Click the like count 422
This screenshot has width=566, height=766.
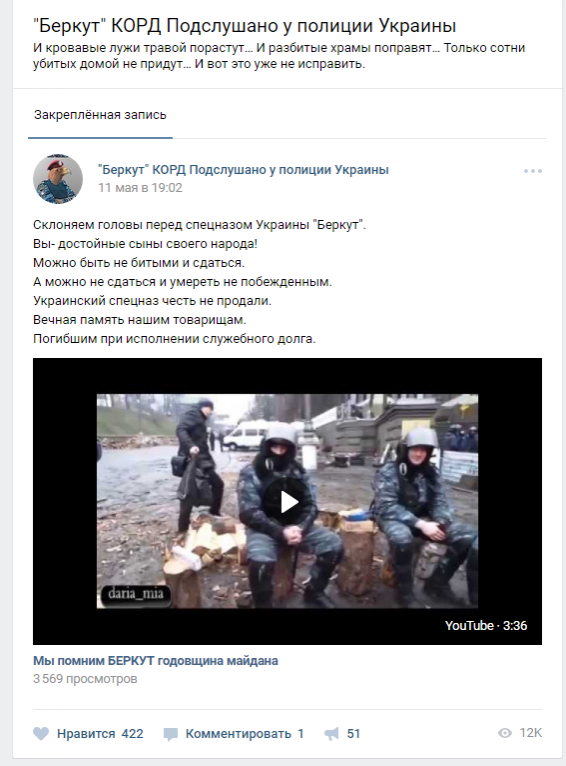point(132,734)
